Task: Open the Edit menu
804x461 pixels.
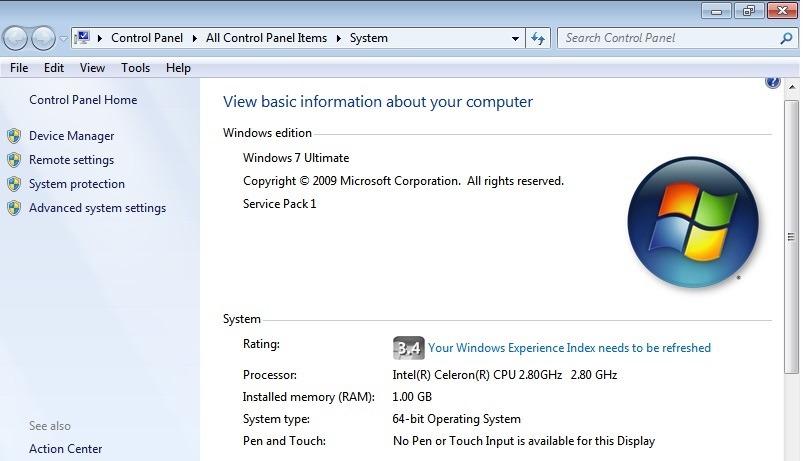Action: pos(54,68)
